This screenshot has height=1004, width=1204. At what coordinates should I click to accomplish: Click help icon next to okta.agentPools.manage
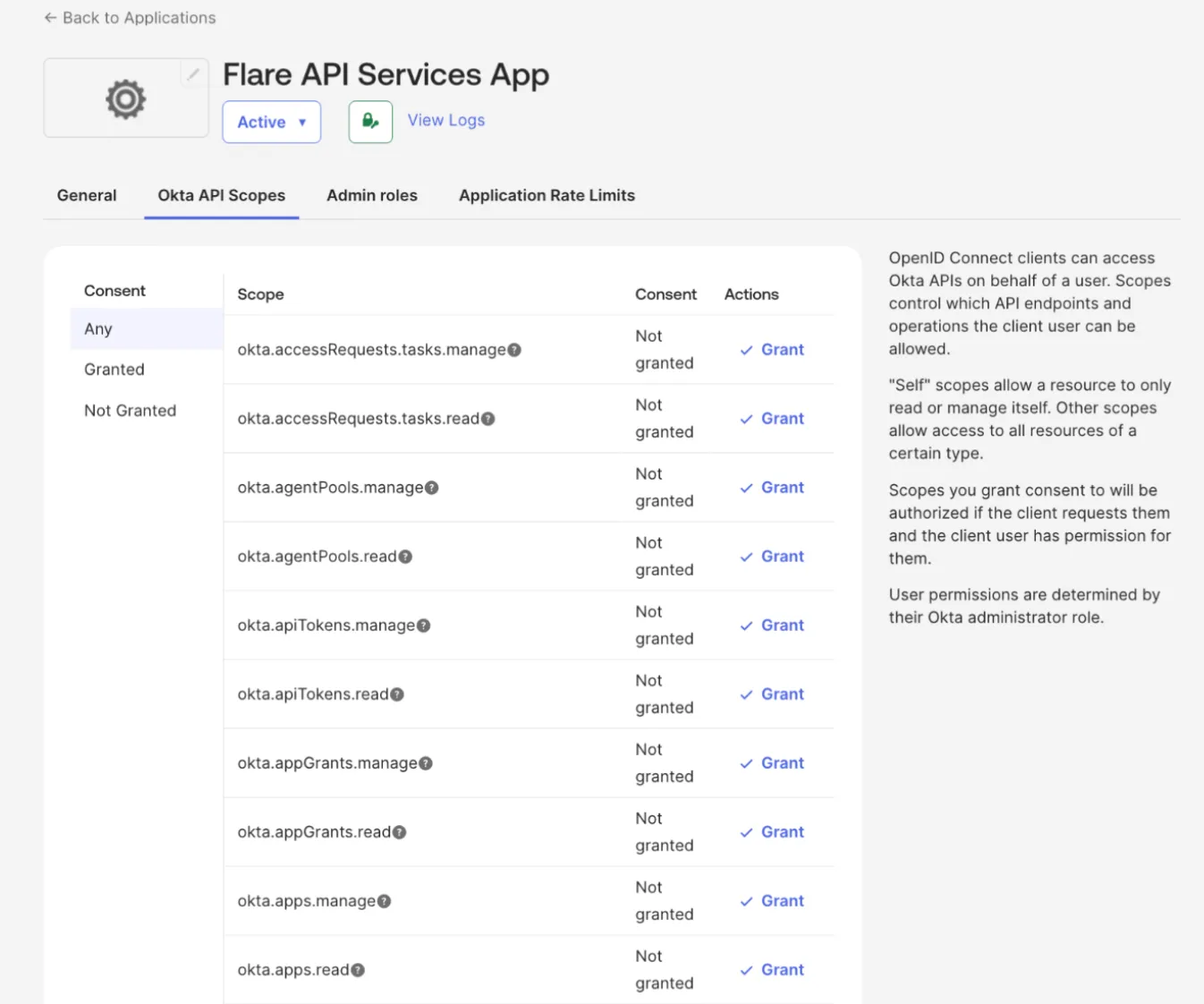tap(432, 488)
